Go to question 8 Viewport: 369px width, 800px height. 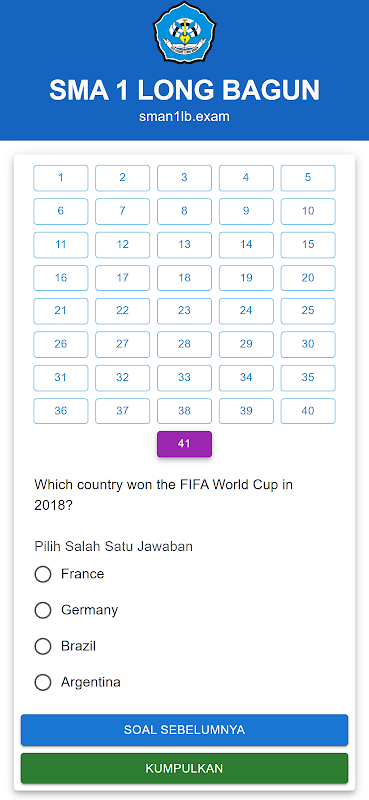[x=184, y=211]
